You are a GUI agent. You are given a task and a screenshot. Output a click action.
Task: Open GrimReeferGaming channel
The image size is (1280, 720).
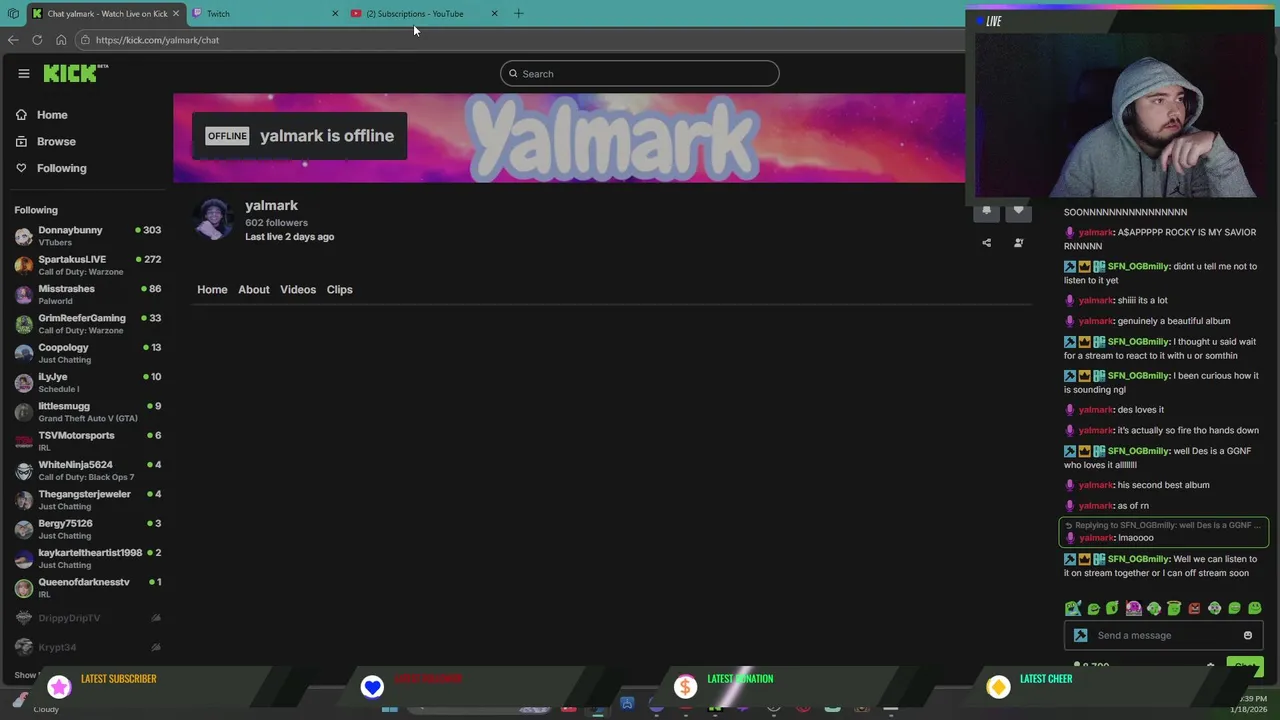pos(88,324)
